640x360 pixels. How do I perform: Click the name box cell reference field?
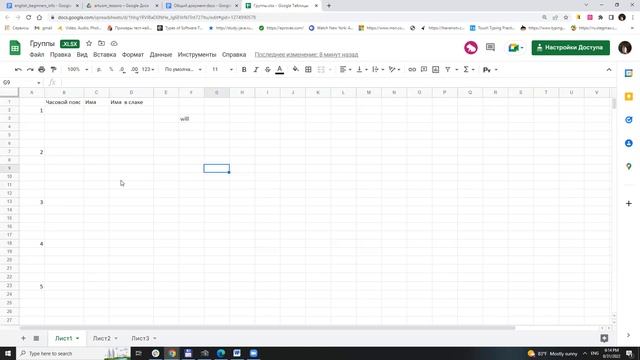(x=22, y=82)
